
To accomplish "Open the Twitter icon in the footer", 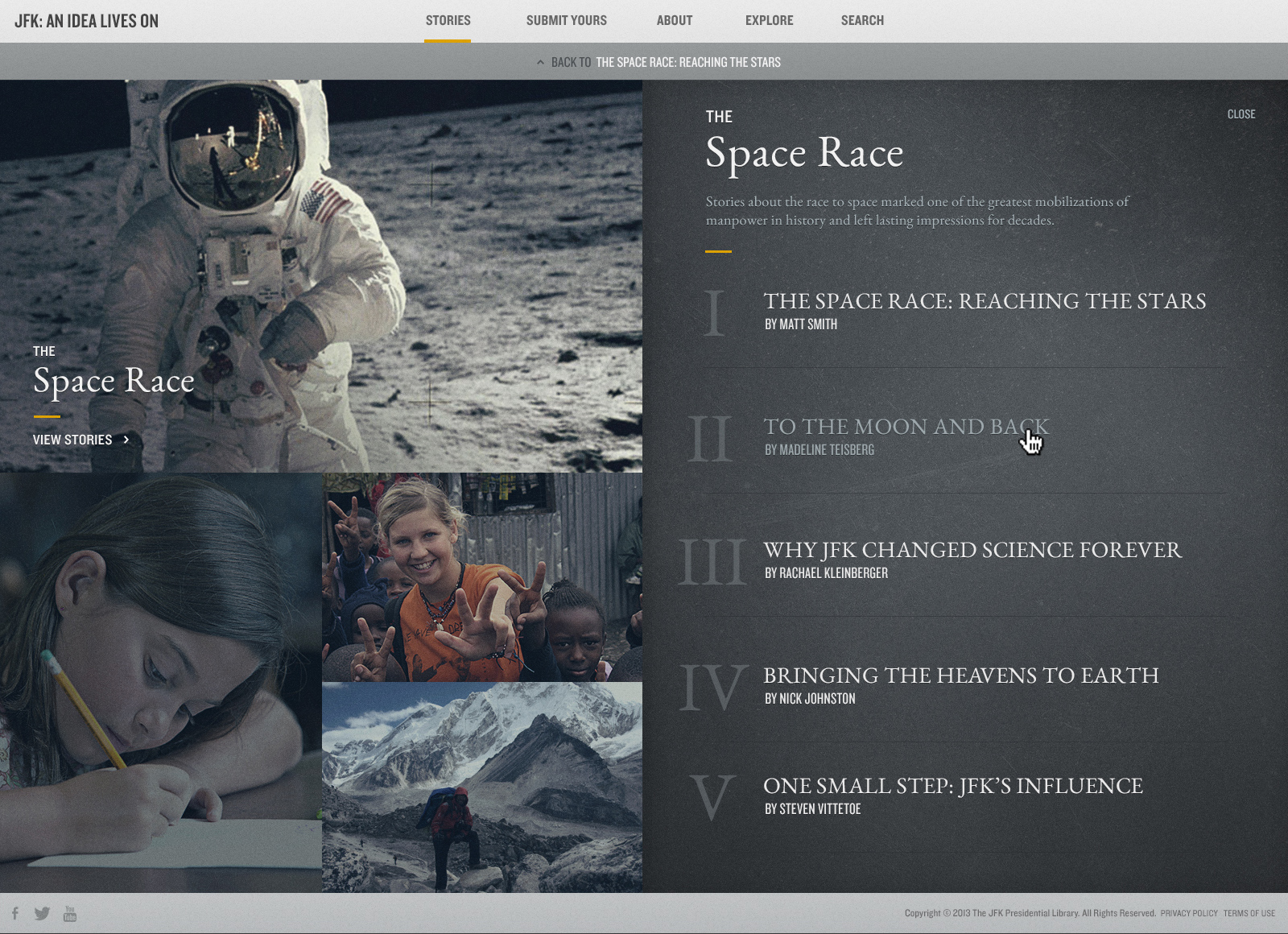I will coord(44,913).
